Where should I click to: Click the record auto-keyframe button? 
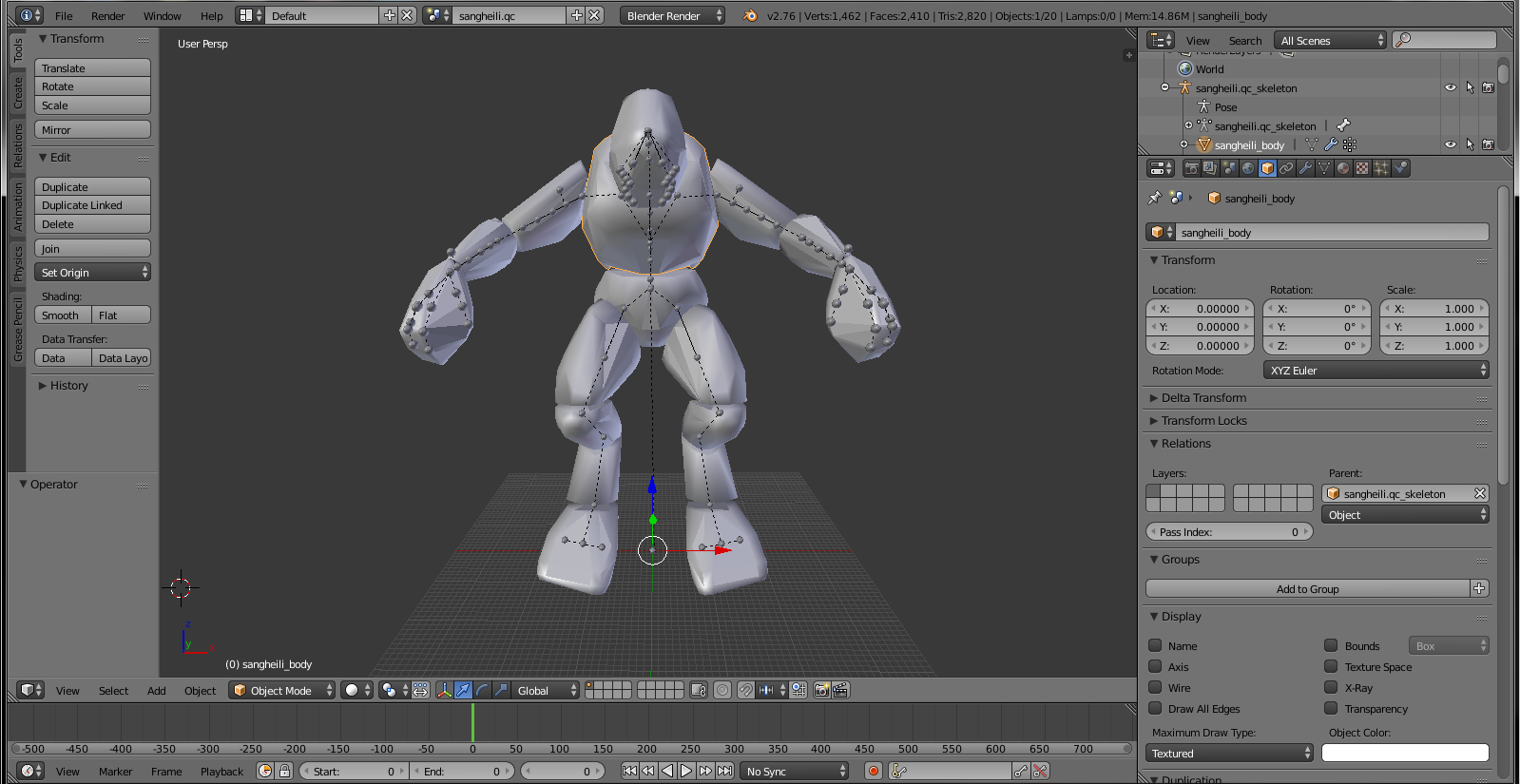(874, 771)
